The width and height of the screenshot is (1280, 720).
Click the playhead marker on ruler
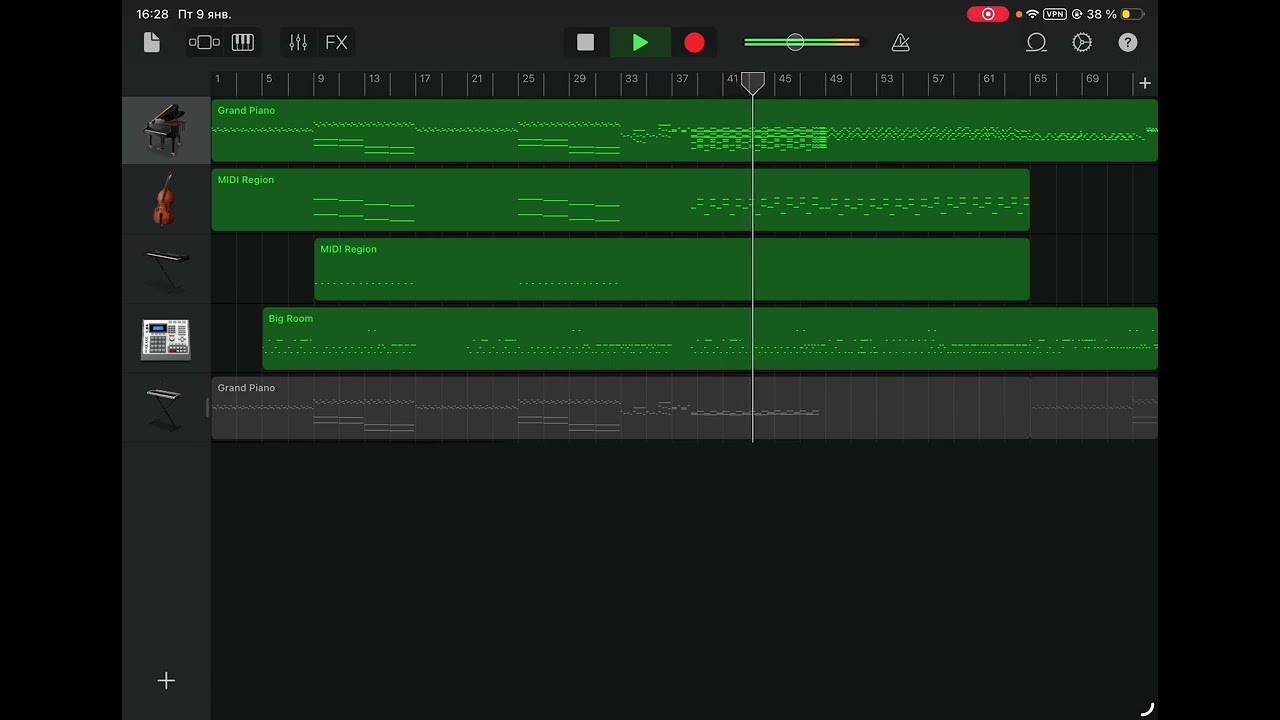[x=753, y=82]
